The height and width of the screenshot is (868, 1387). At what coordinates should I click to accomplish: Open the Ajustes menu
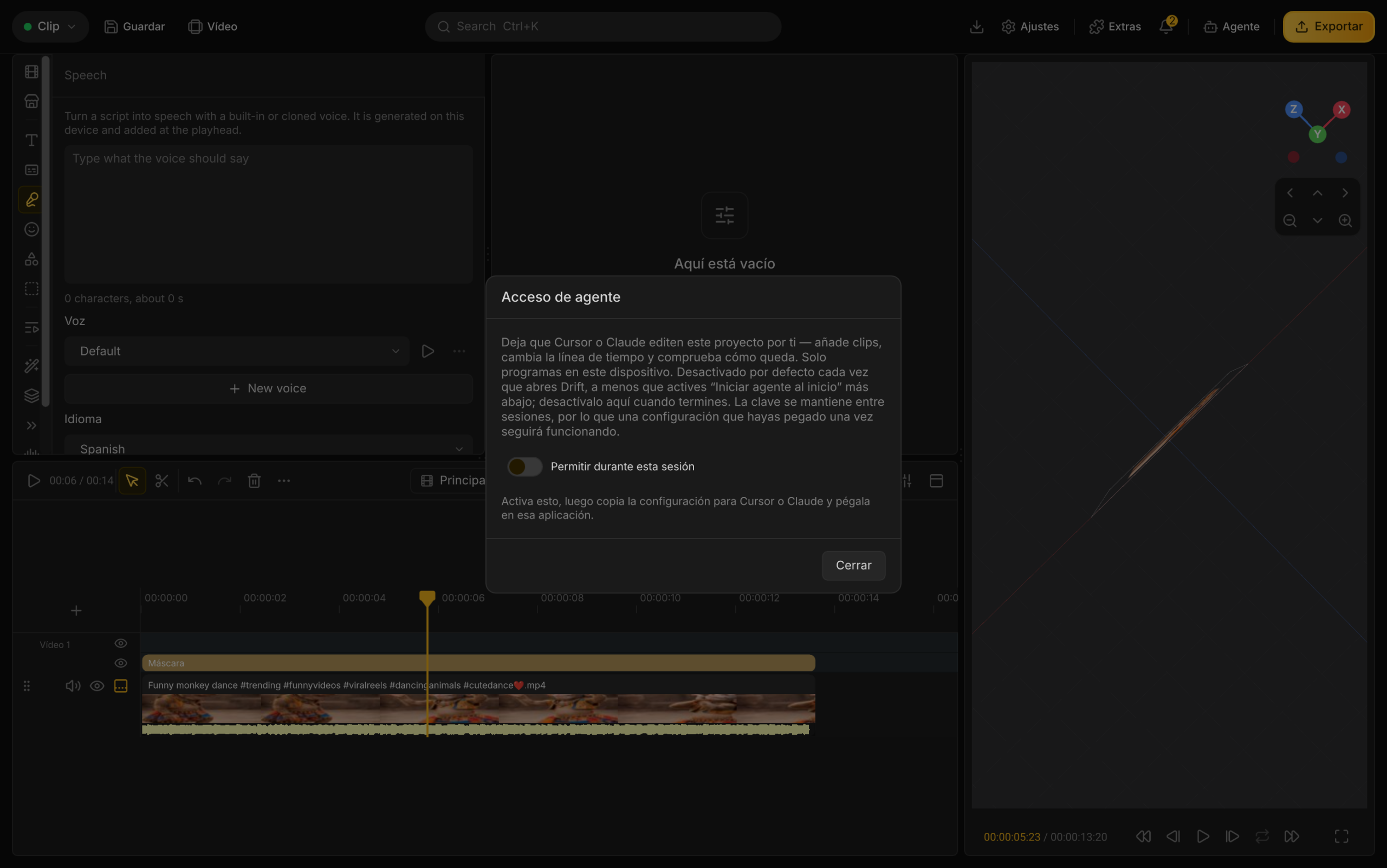pyautogui.click(x=1030, y=27)
